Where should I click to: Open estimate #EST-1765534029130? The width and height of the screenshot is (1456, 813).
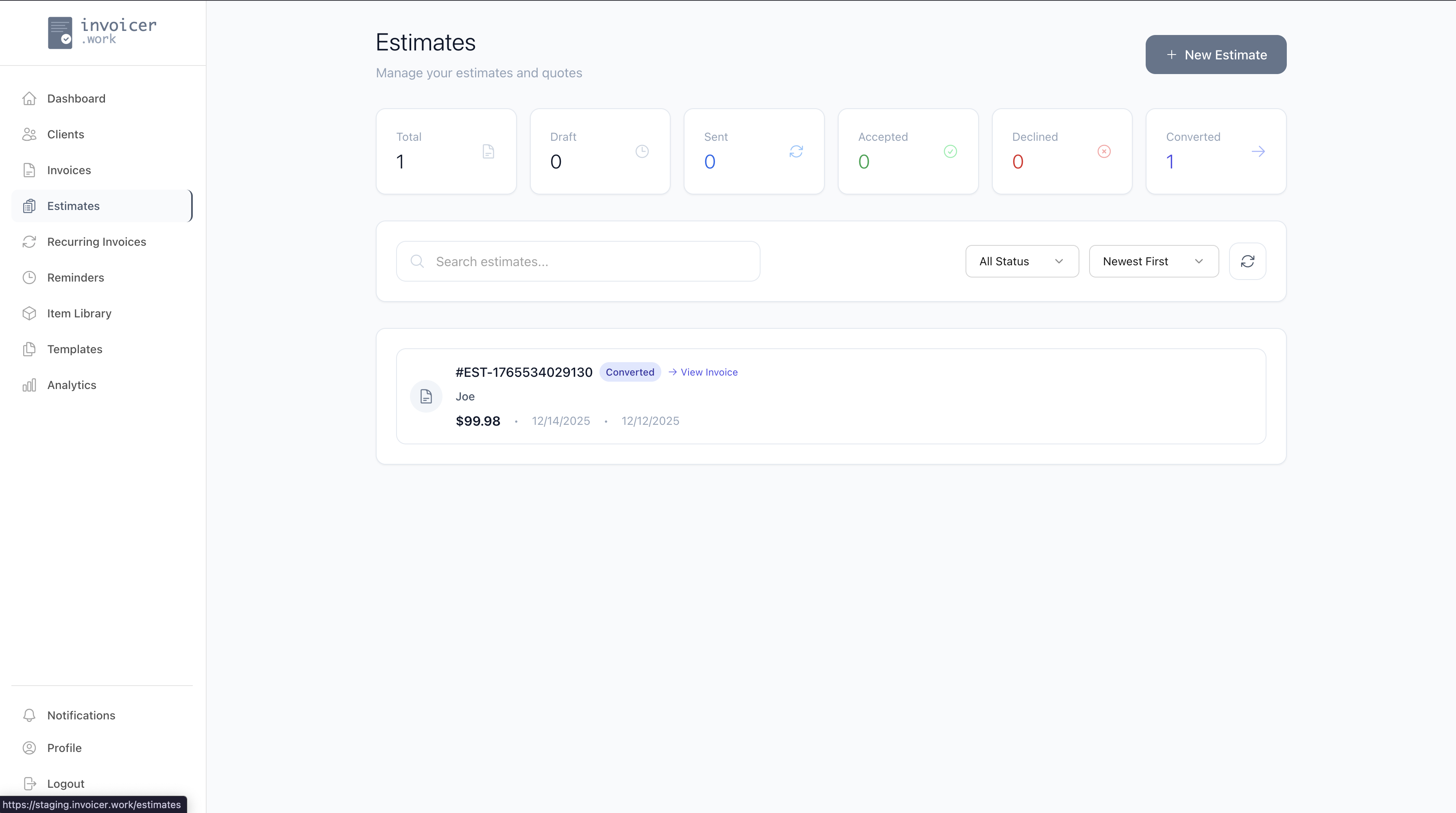tap(523, 372)
